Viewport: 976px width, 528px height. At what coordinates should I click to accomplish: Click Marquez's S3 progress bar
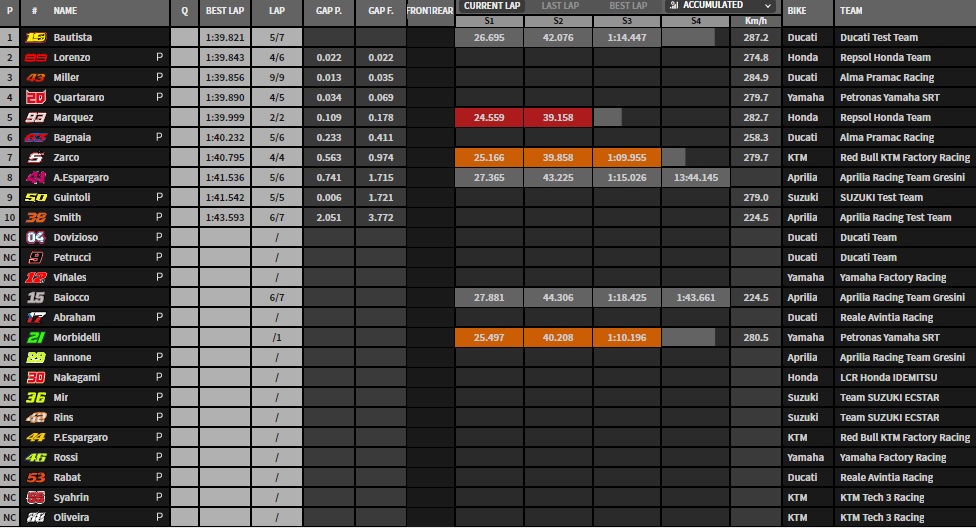point(608,117)
